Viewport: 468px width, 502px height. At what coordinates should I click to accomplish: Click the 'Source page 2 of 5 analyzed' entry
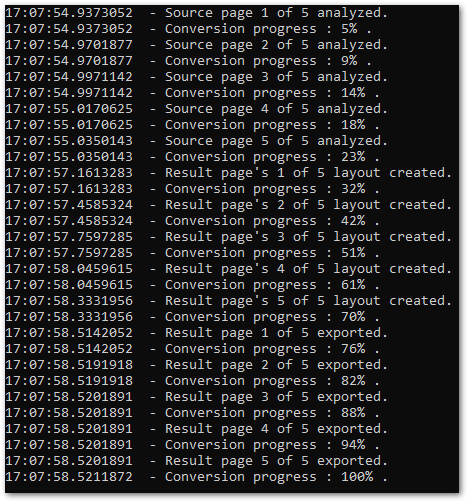197,45
